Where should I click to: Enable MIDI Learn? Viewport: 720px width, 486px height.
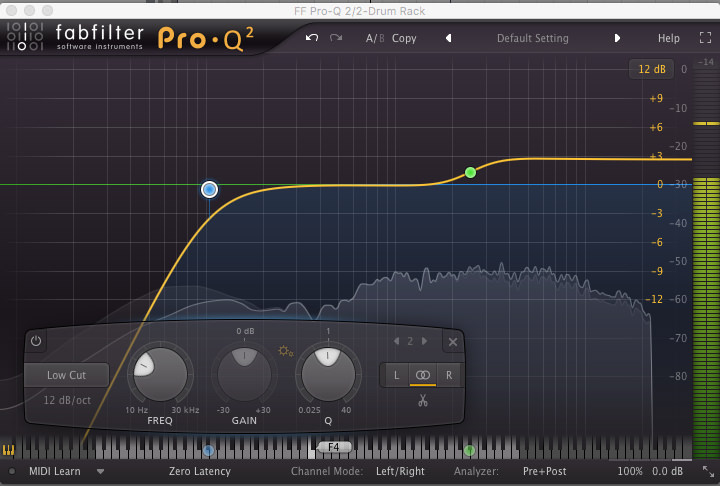(x=55, y=471)
